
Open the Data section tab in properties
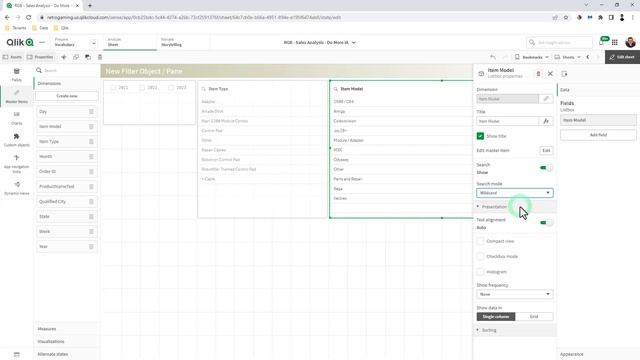pyautogui.click(x=598, y=90)
